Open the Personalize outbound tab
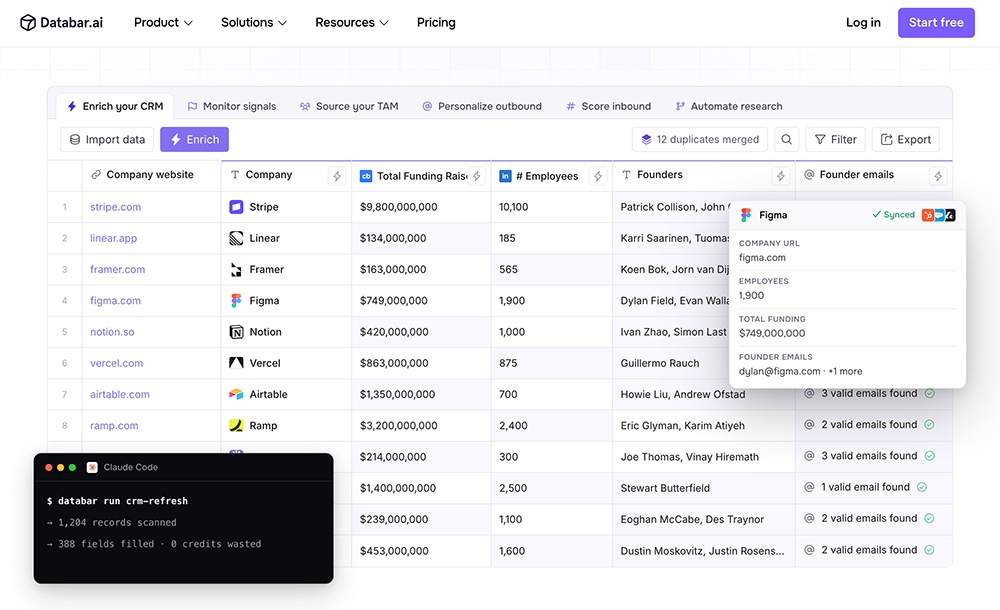Image resolution: width=1000 pixels, height=610 pixels. pyautogui.click(x=482, y=106)
